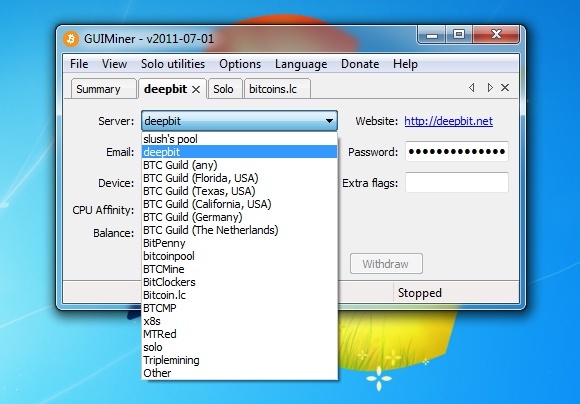Viewport: 580px width, 404px height.
Task: Click into the Extra flags field
Action: point(457,182)
